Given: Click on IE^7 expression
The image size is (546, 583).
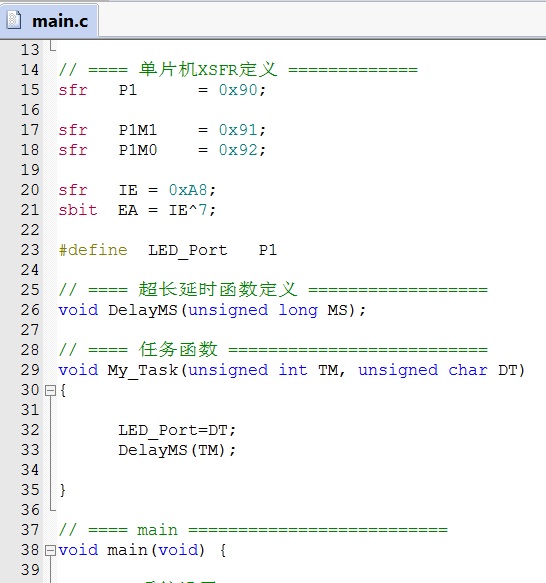Looking at the screenshot, I should point(188,210).
